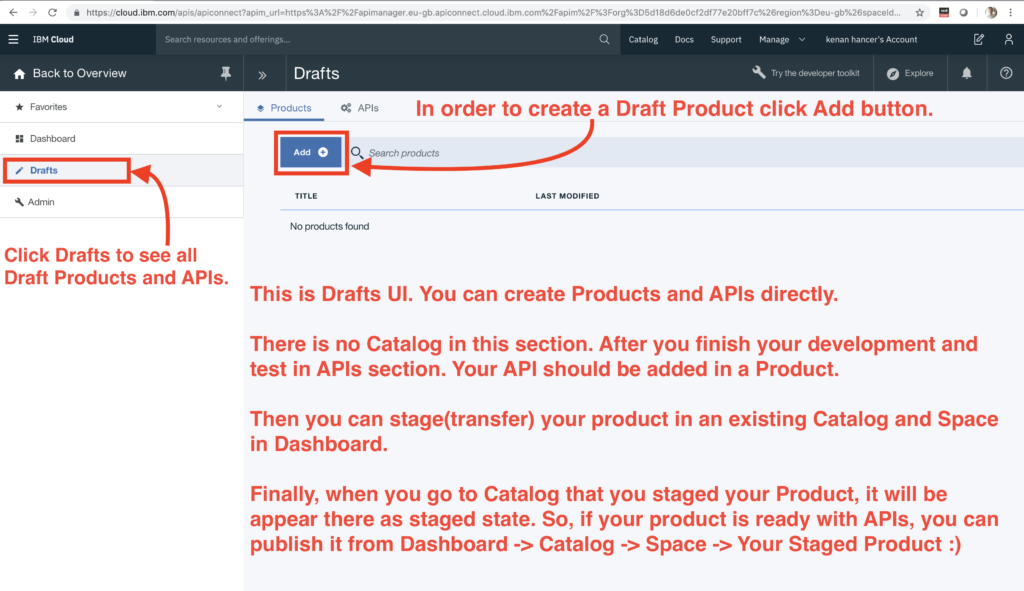Open the edit notepad icon in header
Viewport: 1024px width, 591px height.
pos(978,39)
